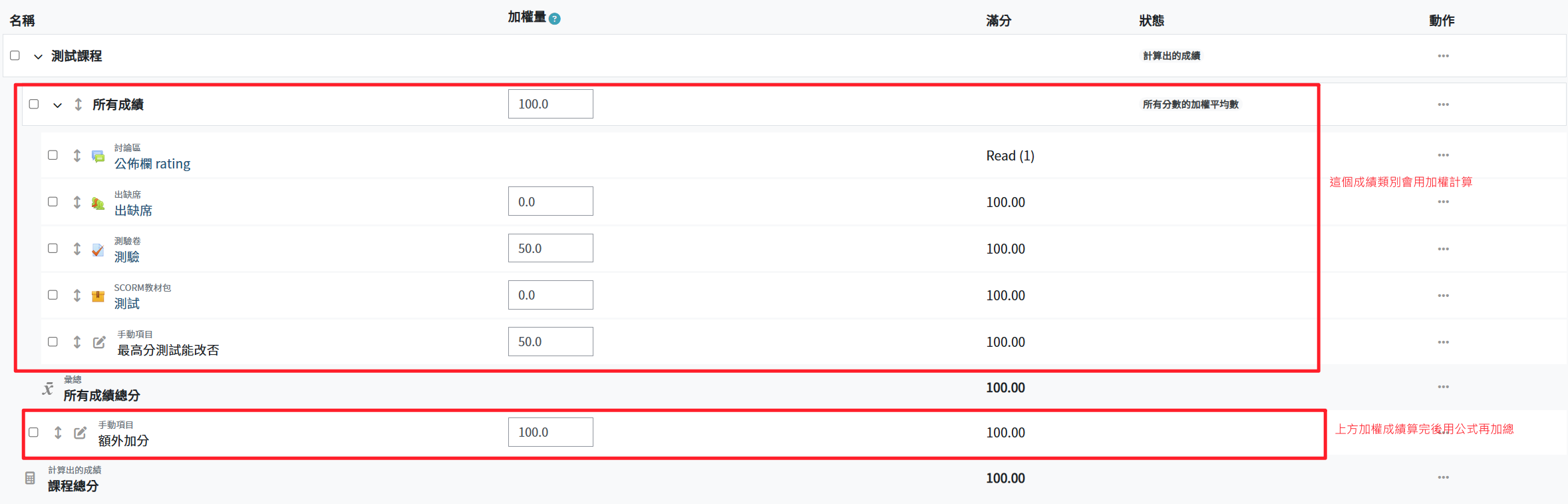Click the weight input for 額外加分

550,432
